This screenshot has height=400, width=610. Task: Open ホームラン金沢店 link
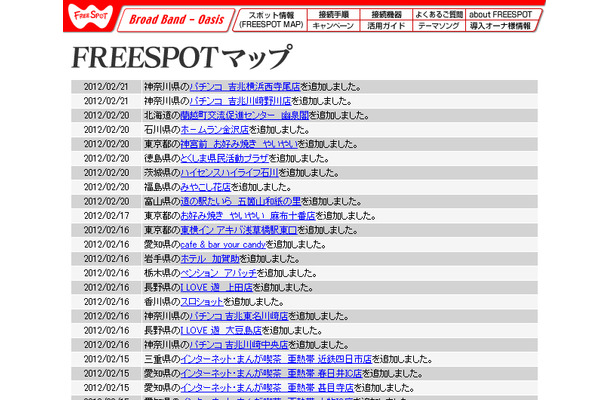coord(215,130)
